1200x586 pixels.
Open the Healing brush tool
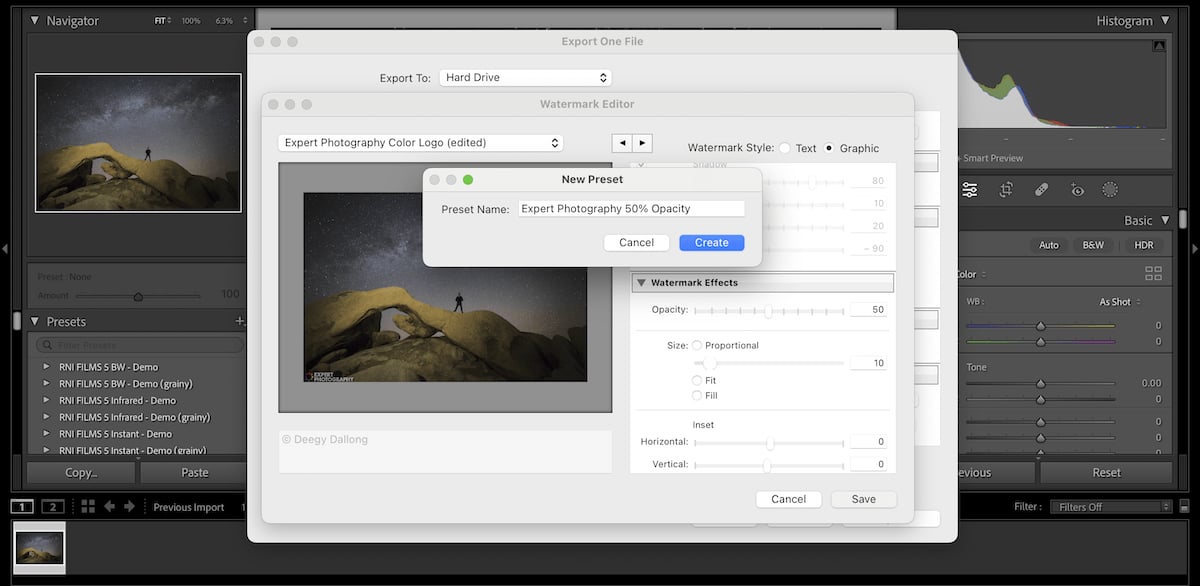[1042, 189]
